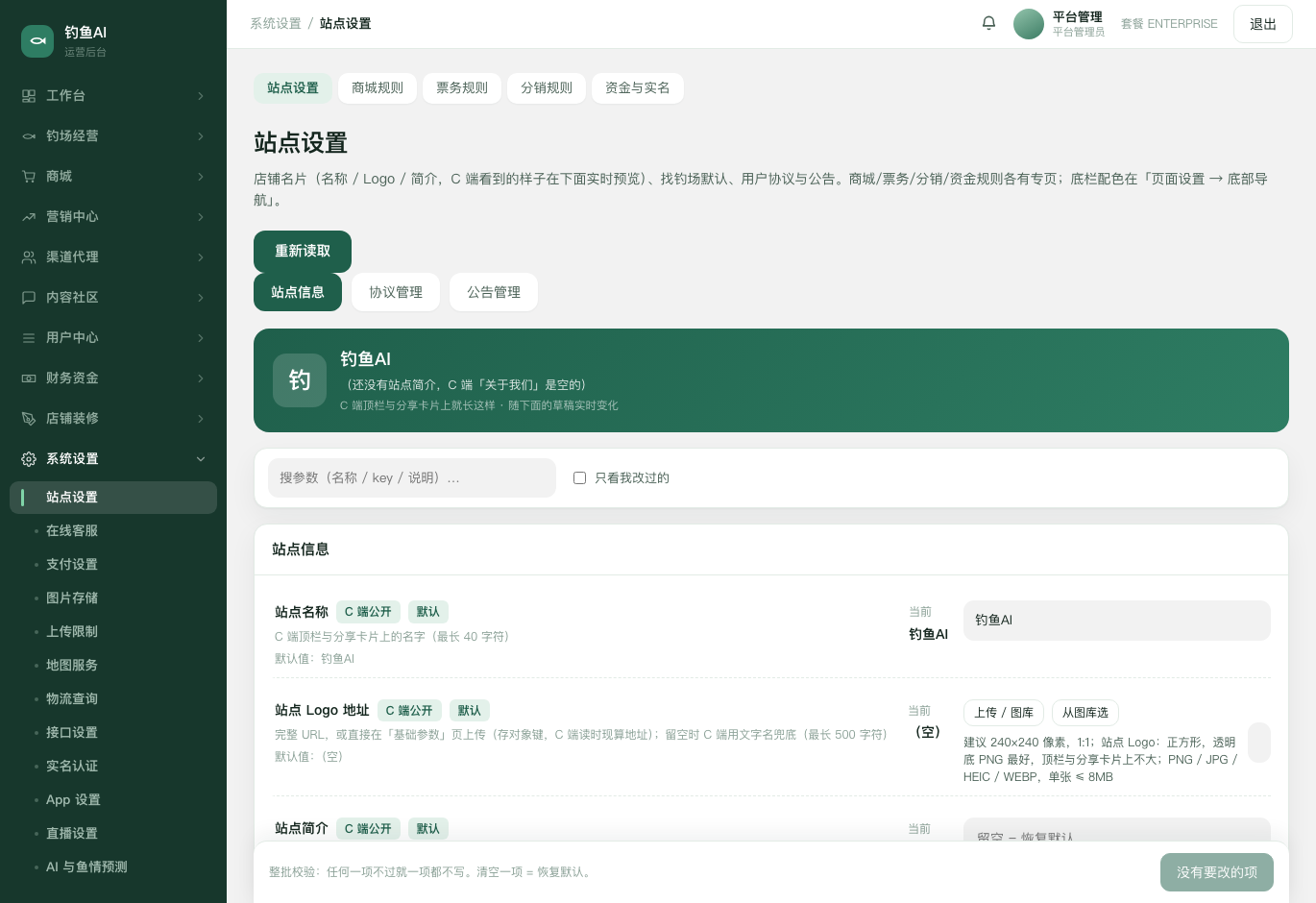This screenshot has height=903, width=1316.
Task: Click the 系统设置 breadcrumb link
Action: [x=276, y=24]
